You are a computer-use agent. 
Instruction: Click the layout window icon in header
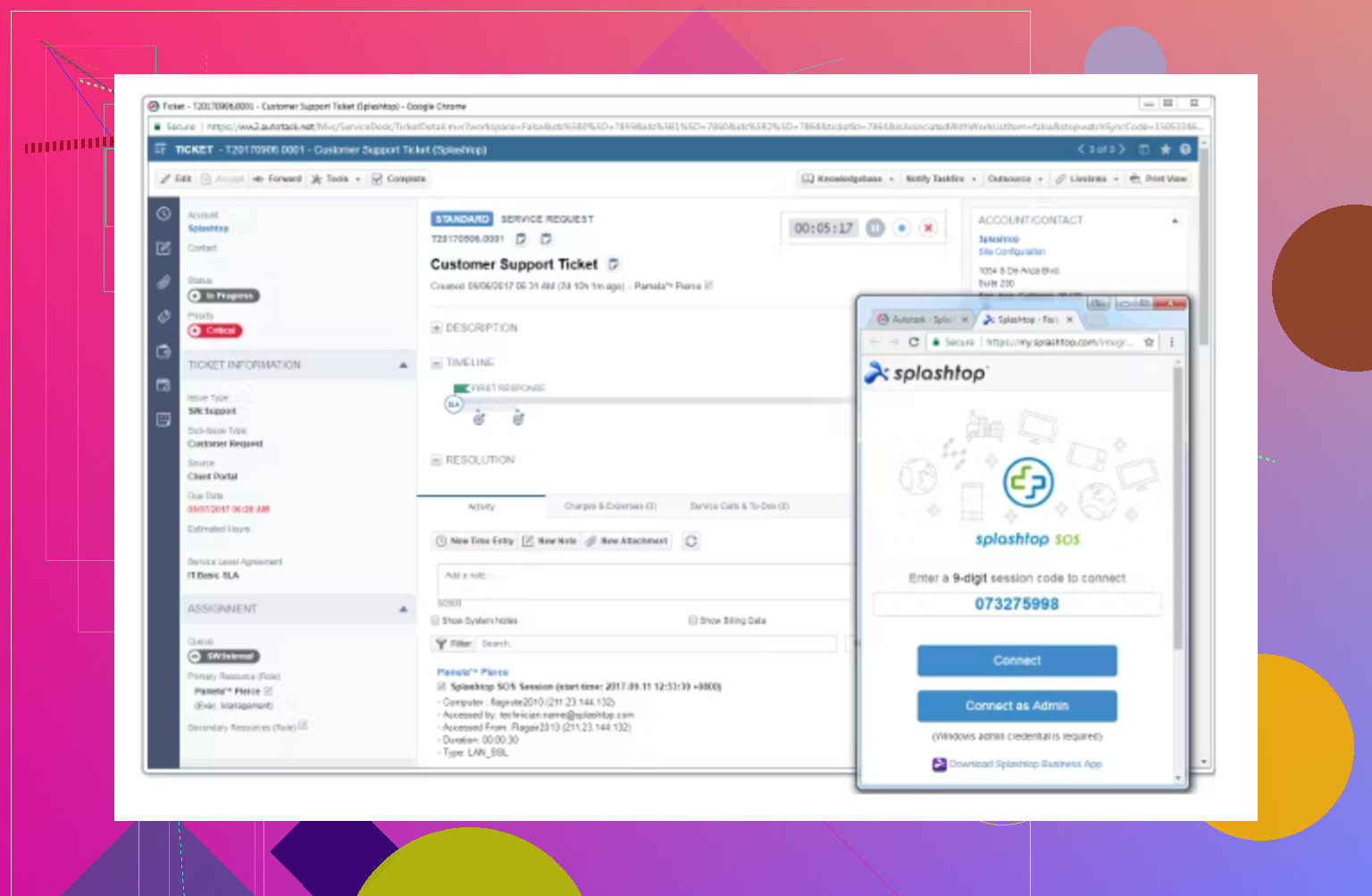(x=1144, y=149)
